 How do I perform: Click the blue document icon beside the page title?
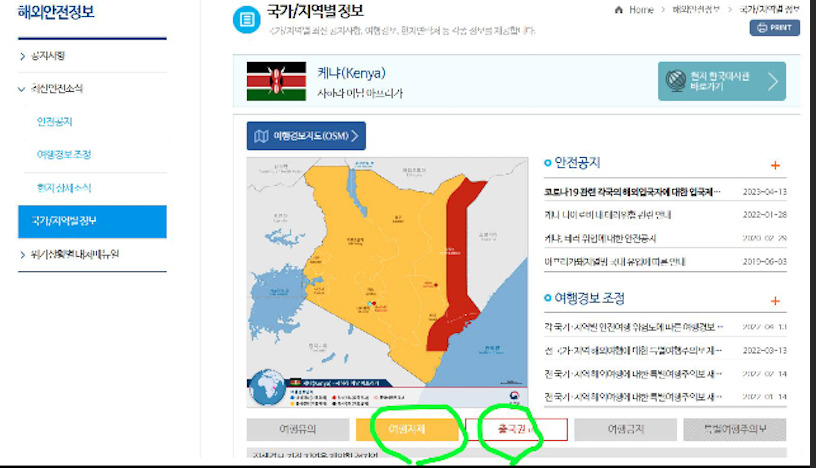(246, 20)
